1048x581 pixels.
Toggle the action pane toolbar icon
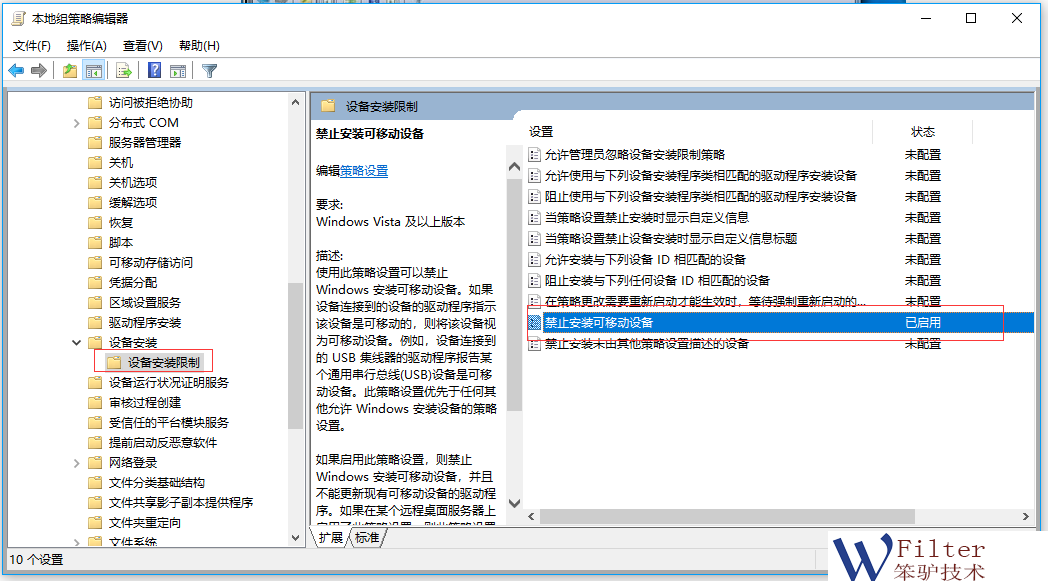(178, 70)
